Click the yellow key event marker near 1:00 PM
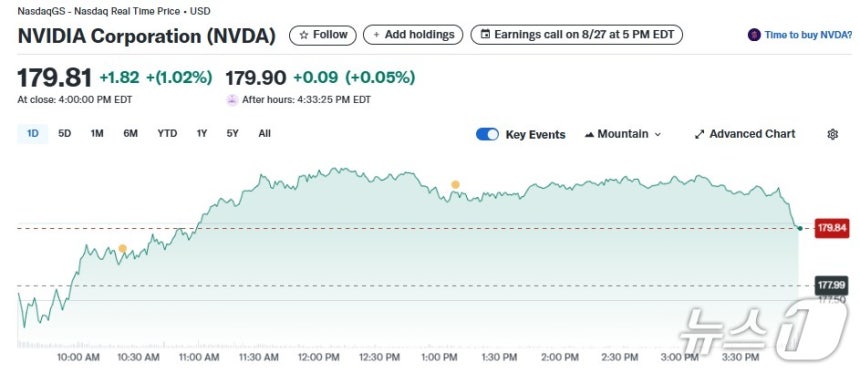Image resolution: width=860 pixels, height=373 pixels. 455,185
